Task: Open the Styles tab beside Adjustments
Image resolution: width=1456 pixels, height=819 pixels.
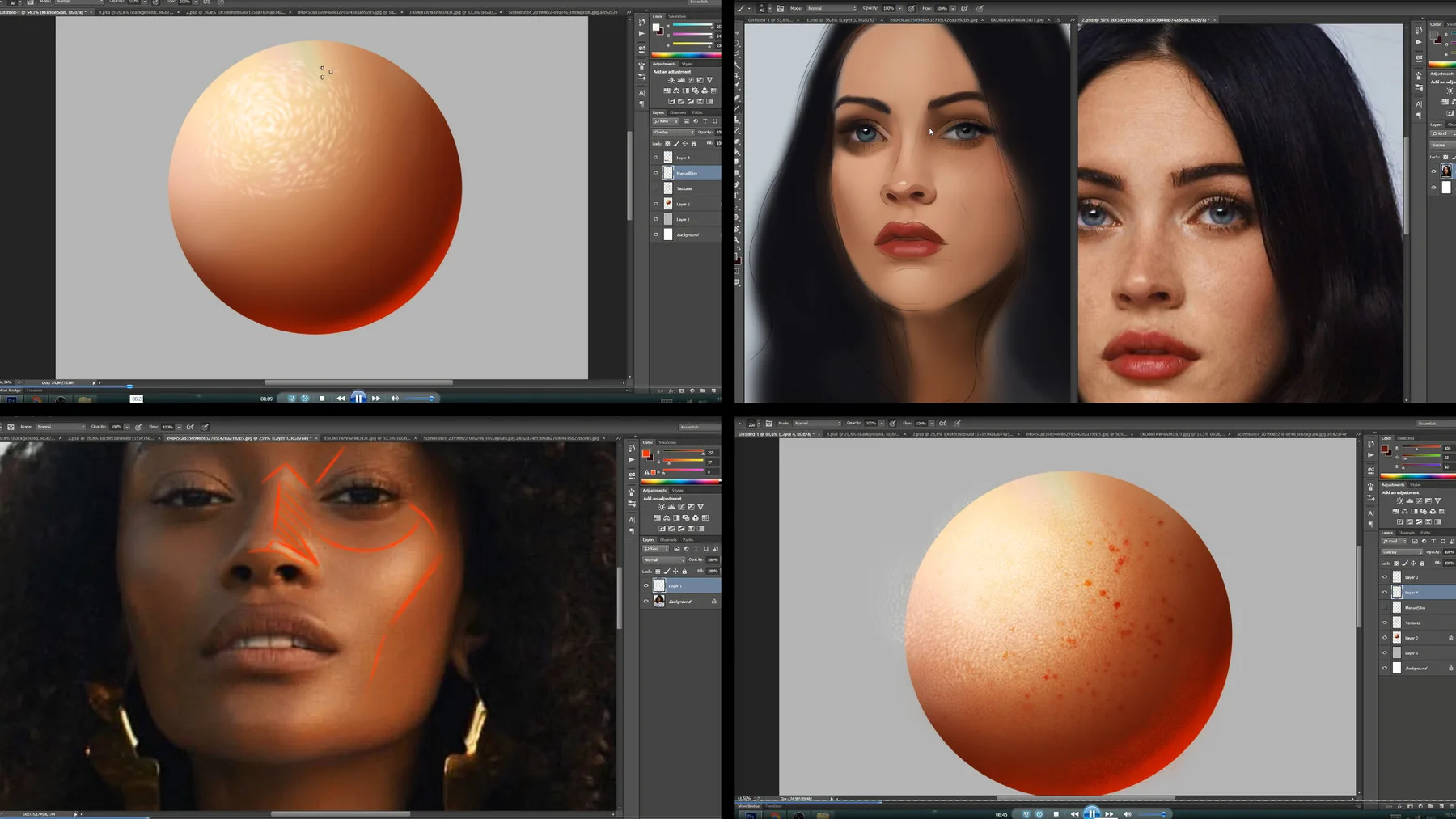Action: [x=688, y=64]
